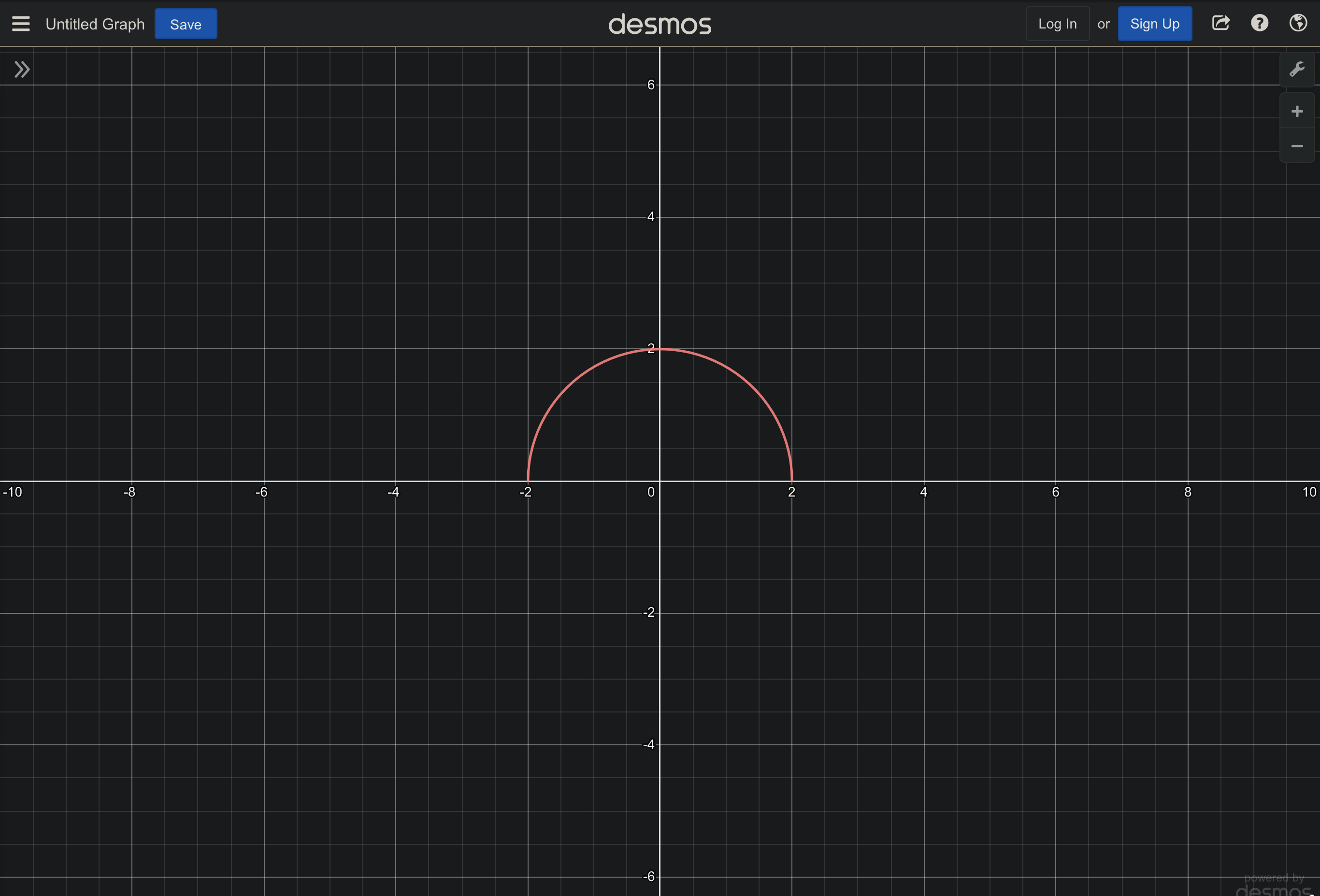This screenshot has height=896, width=1320.
Task: Click the desmos logo in header
Action: pos(660,25)
